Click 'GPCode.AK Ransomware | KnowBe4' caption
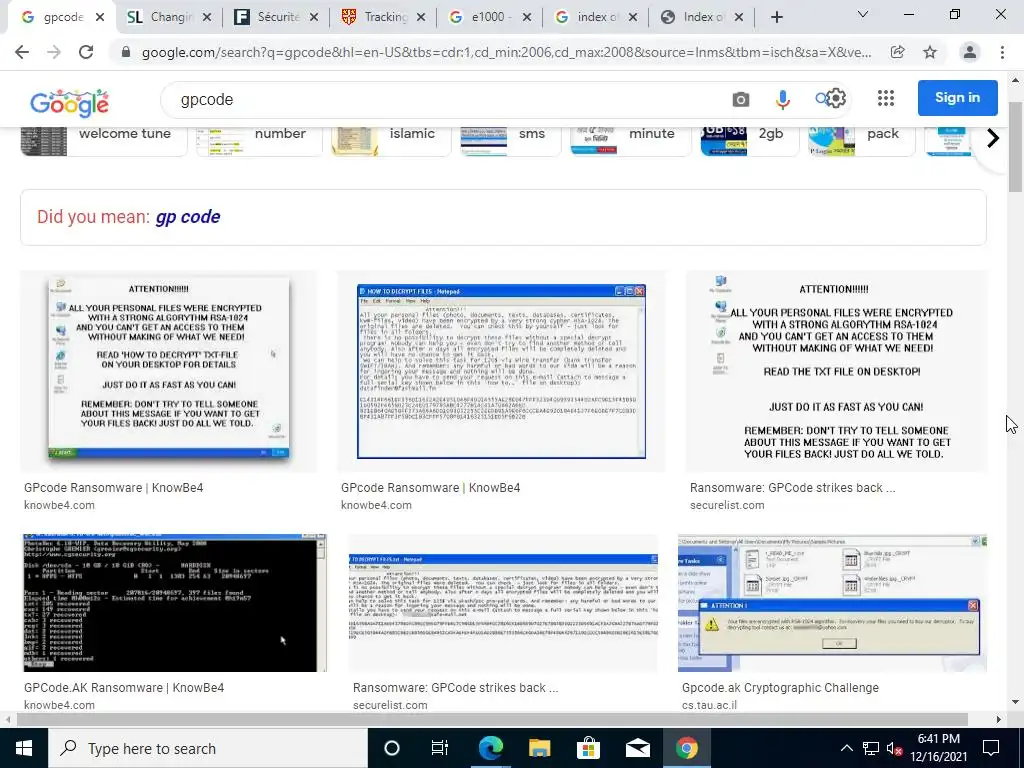This screenshot has height=768, width=1024. point(124,688)
